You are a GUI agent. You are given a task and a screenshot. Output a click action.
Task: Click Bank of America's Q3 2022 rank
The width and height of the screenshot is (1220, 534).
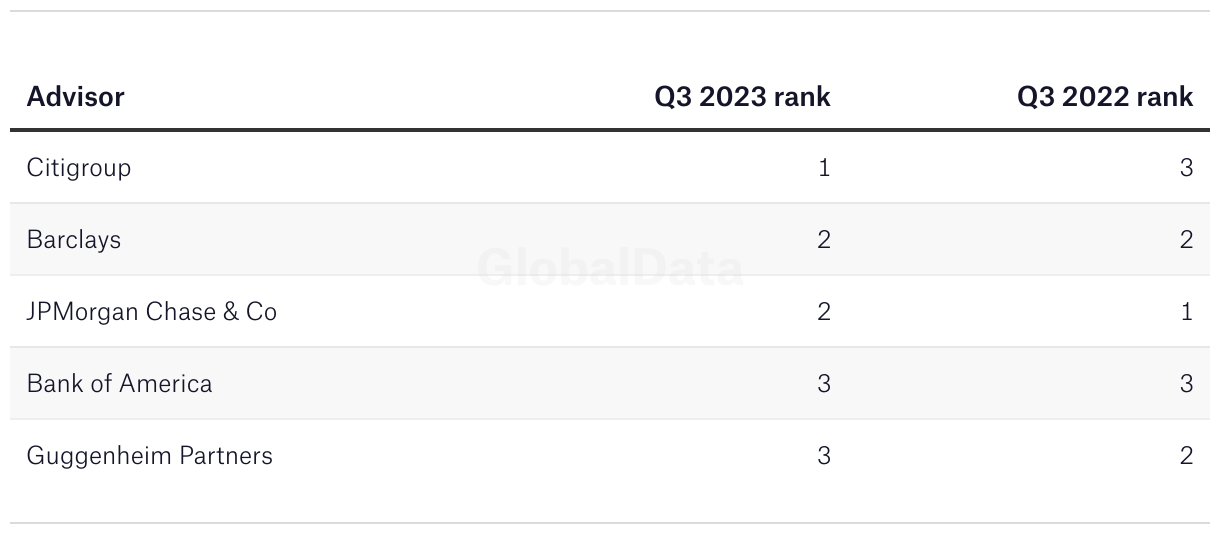click(x=1186, y=384)
